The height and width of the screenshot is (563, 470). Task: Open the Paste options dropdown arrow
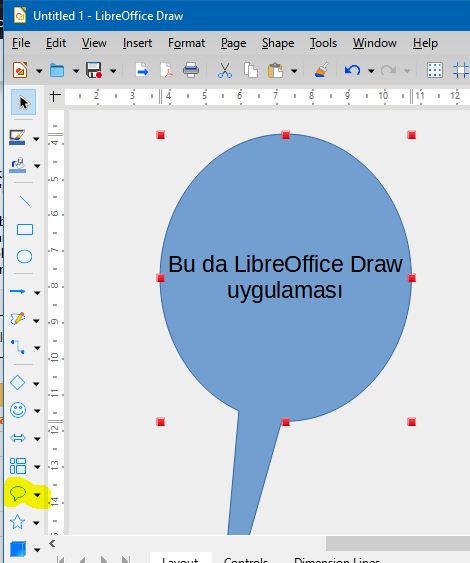point(294,71)
